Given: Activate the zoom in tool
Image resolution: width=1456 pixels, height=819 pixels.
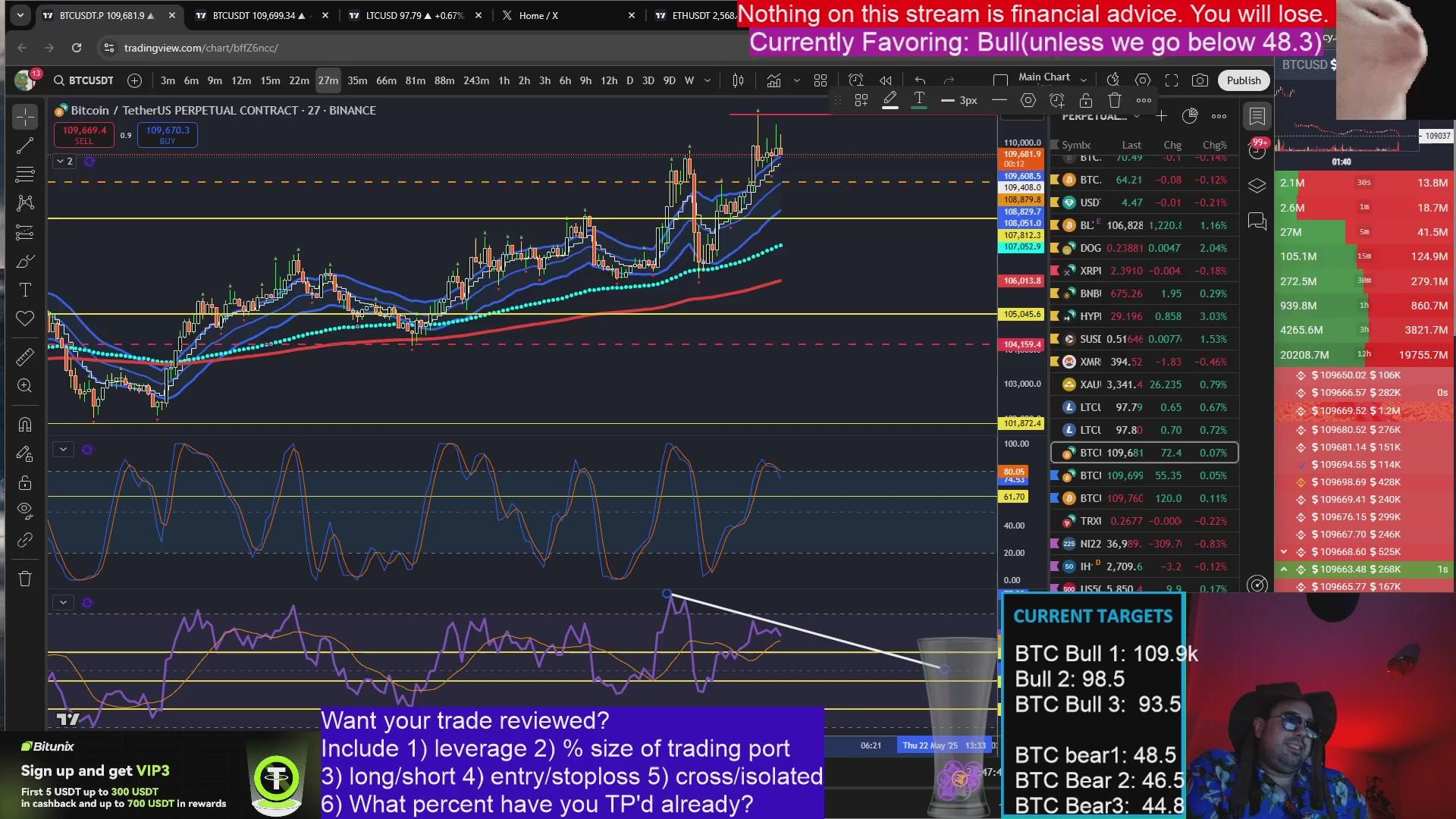Looking at the screenshot, I should pos(25,385).
